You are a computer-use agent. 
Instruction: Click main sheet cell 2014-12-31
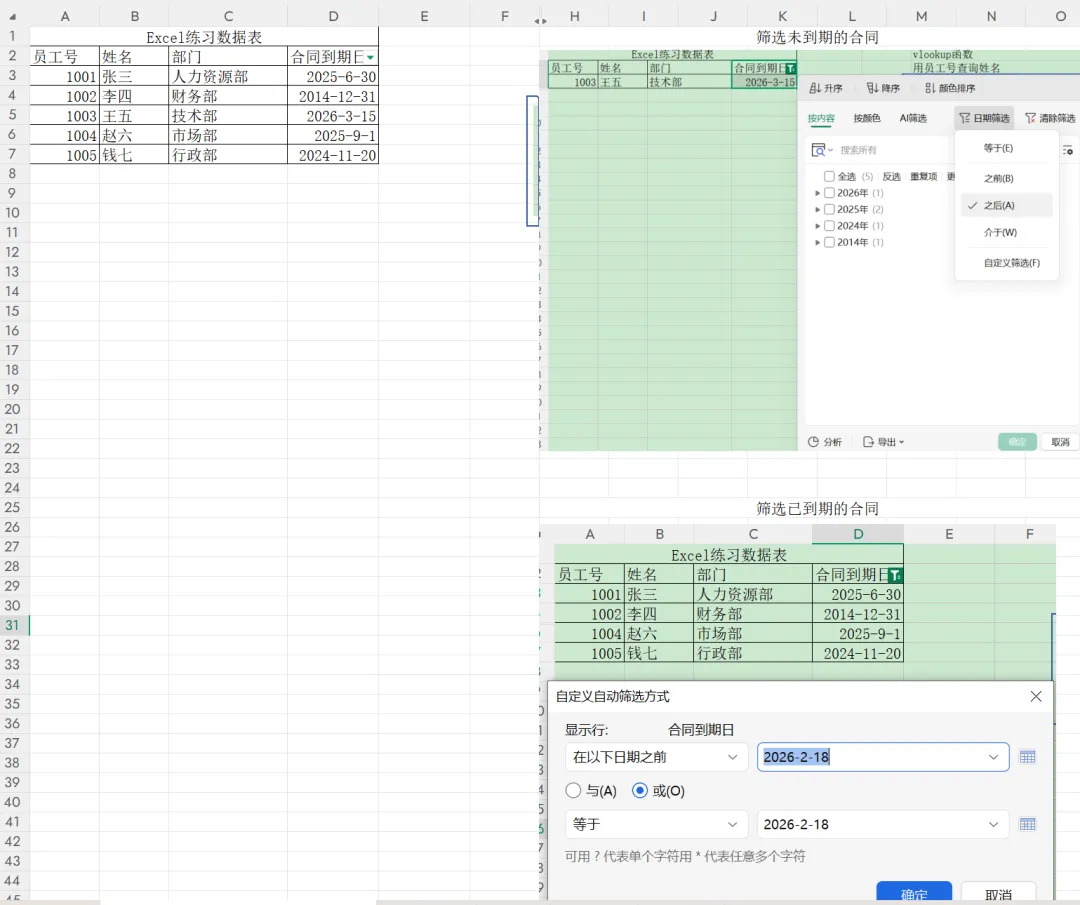click(333, 96)
